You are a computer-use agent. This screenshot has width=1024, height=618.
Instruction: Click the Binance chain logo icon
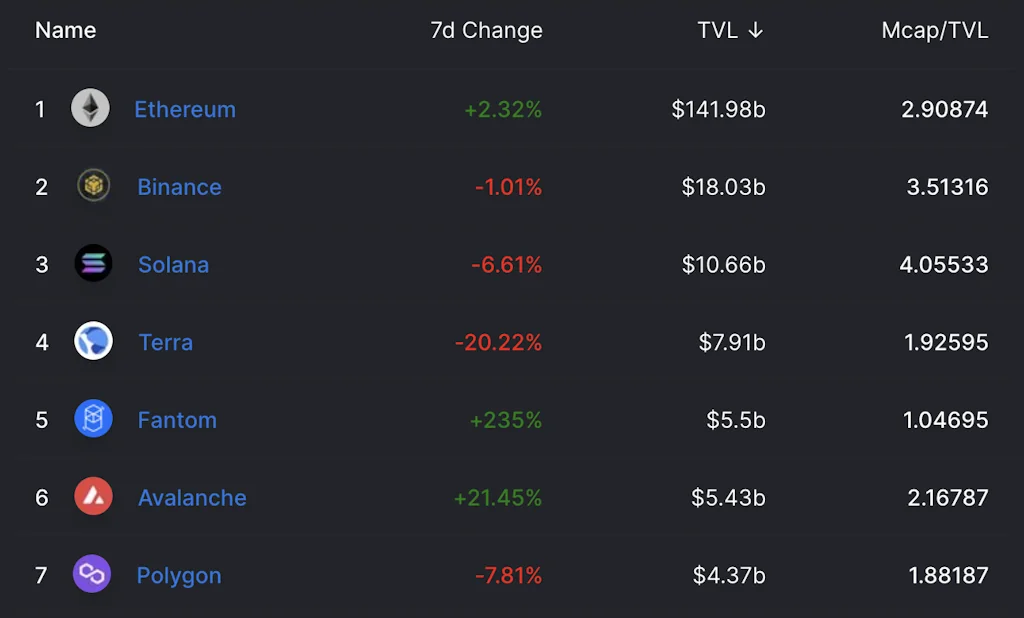94,186
